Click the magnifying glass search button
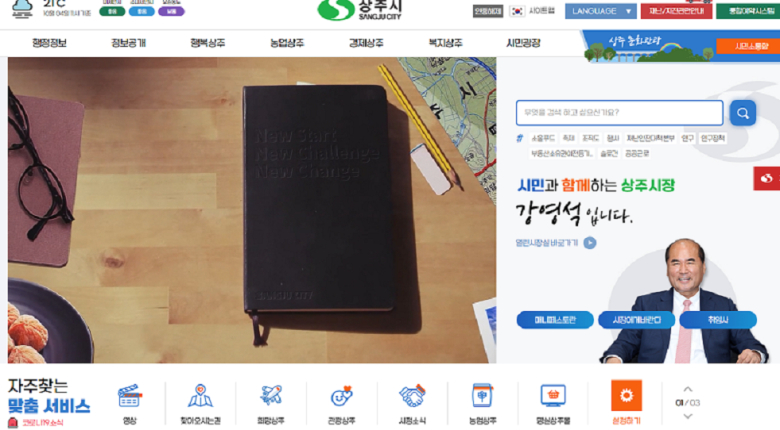 [x=743, y=113]
